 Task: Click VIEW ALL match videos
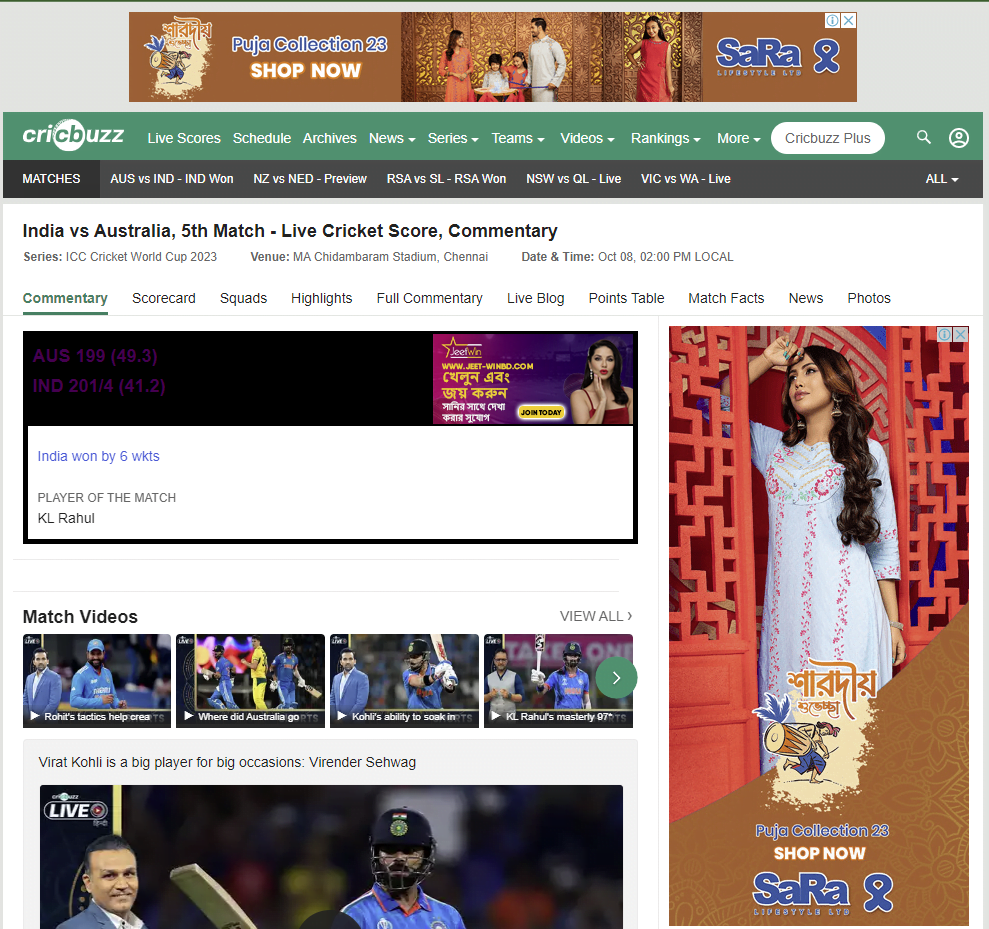[x=595, y=616]
